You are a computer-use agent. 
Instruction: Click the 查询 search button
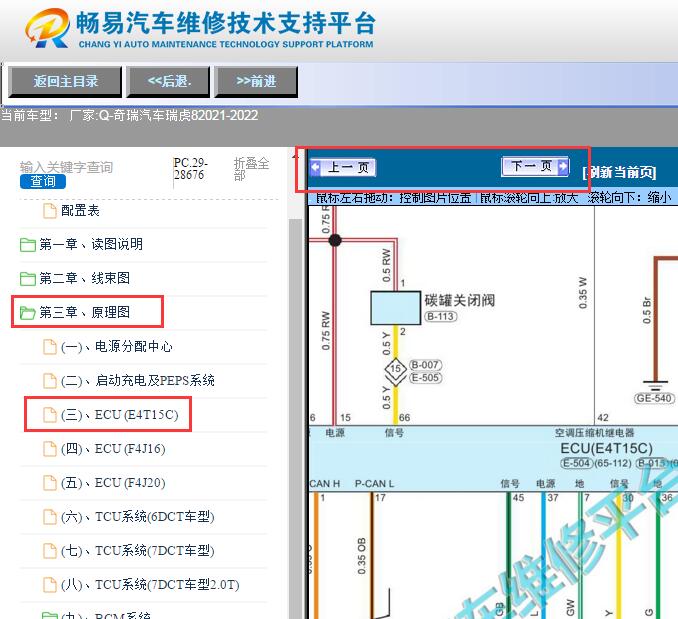(43, 182)
